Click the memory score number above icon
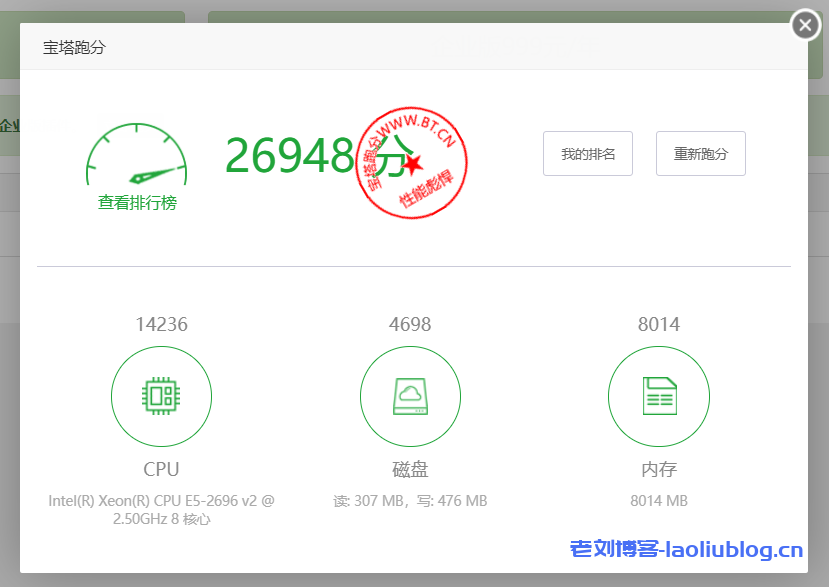This screenshot has height=587, width=829. (x=659, y=324)
